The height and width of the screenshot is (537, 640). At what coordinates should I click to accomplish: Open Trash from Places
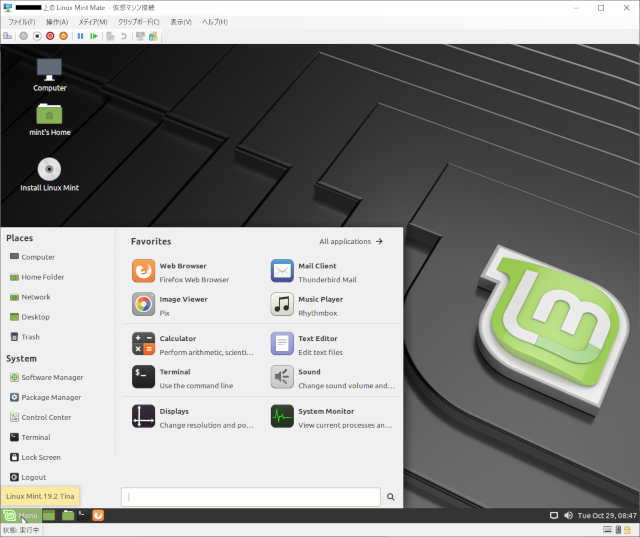(x=24, y=337)
